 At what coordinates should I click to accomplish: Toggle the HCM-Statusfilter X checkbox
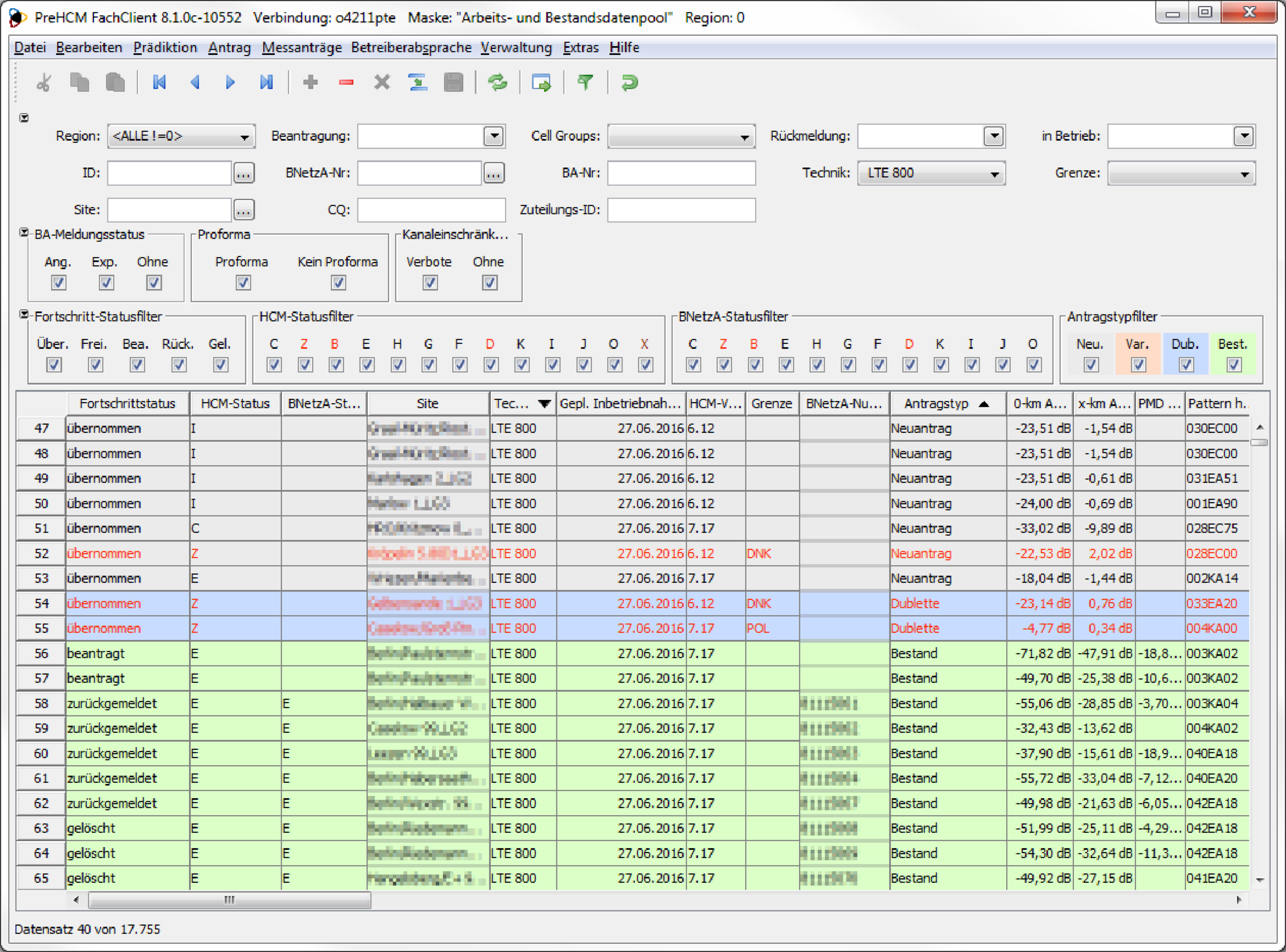click(x=646, y=365)
